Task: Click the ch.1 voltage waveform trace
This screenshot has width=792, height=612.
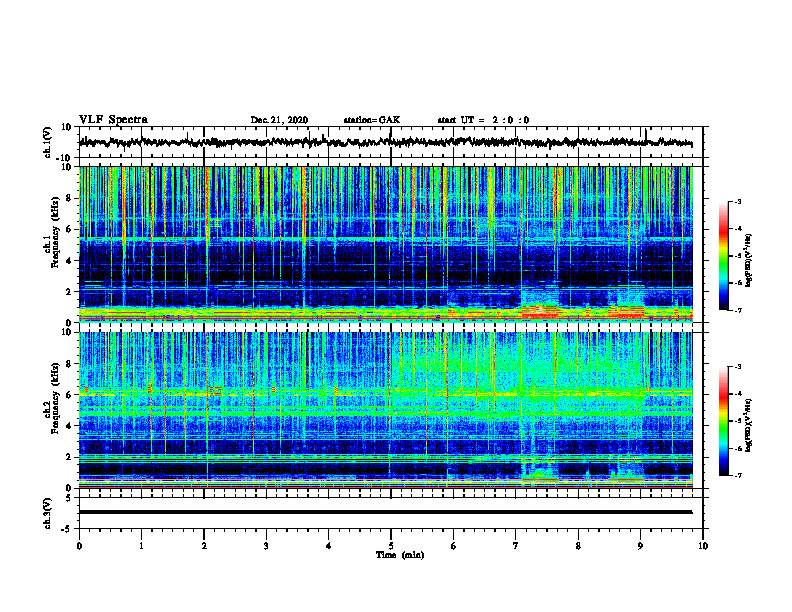Action: tap(385, 142)
